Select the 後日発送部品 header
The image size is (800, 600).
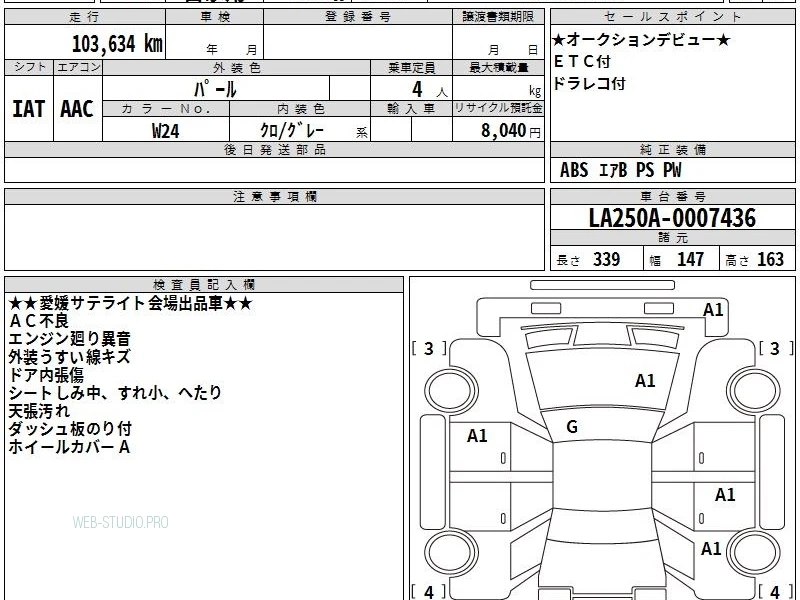pyautogui.click(x=274, y=150)
